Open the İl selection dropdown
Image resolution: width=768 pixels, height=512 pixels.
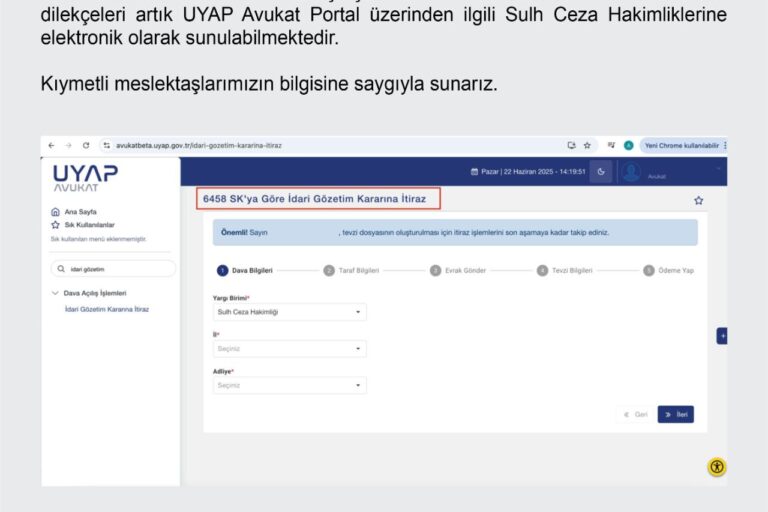pyautogui.click(x=289, y=349)
